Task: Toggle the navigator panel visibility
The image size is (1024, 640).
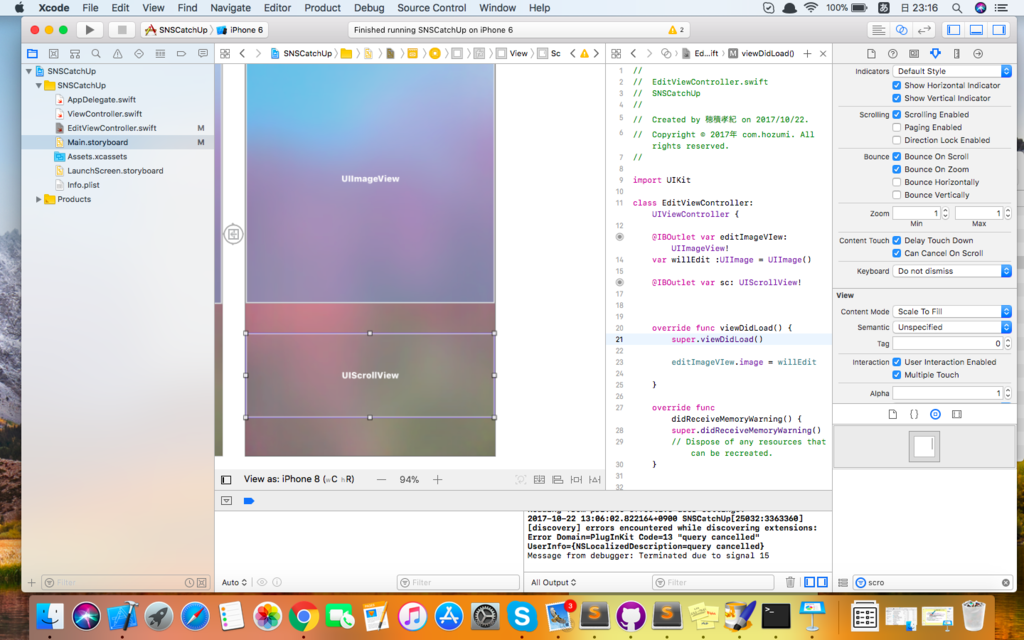Action: [953, 29]
